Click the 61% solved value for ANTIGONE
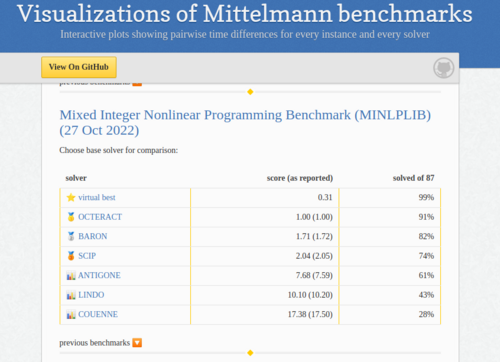The height and width of the screenshot is (362, 500). [426, 275]
